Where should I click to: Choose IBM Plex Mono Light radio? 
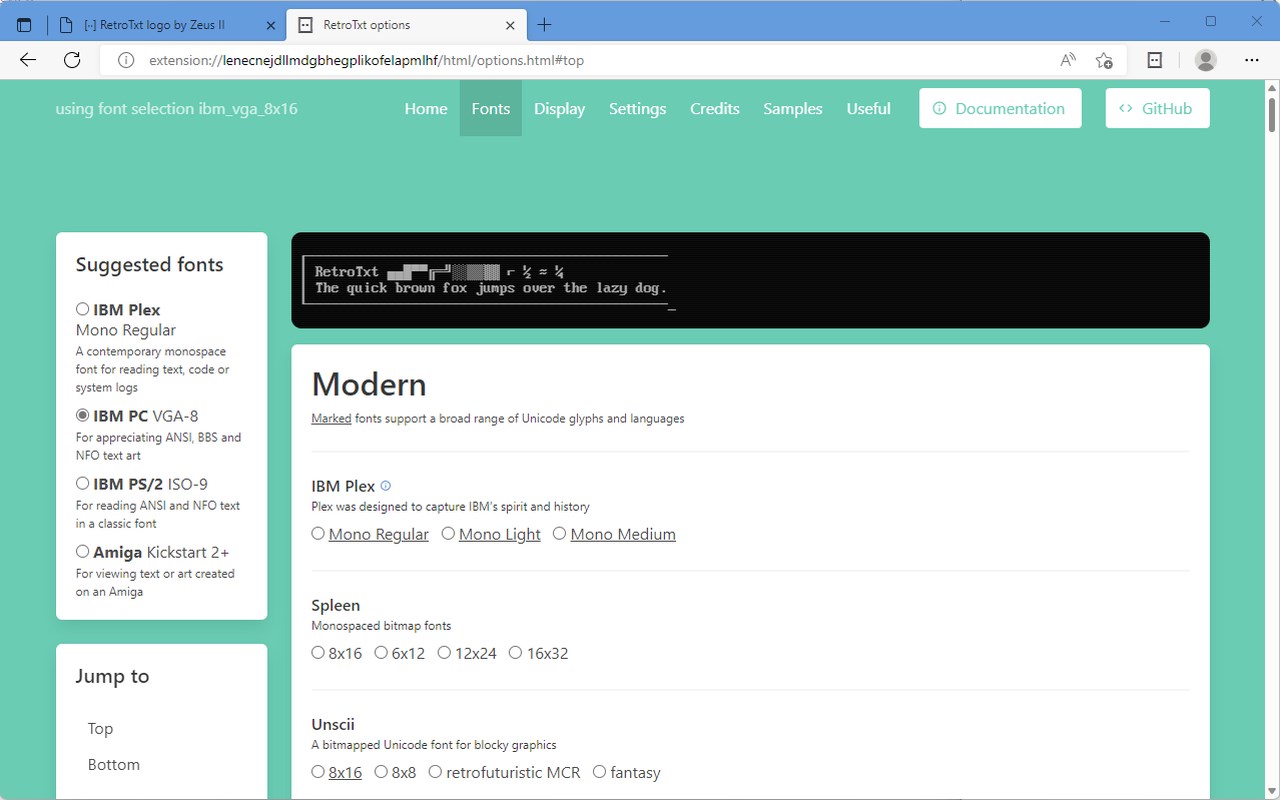coord(448,534)
